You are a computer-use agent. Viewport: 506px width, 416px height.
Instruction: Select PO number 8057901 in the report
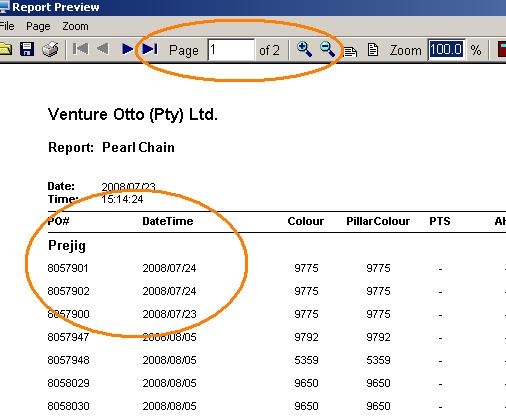tap(68, 268)
